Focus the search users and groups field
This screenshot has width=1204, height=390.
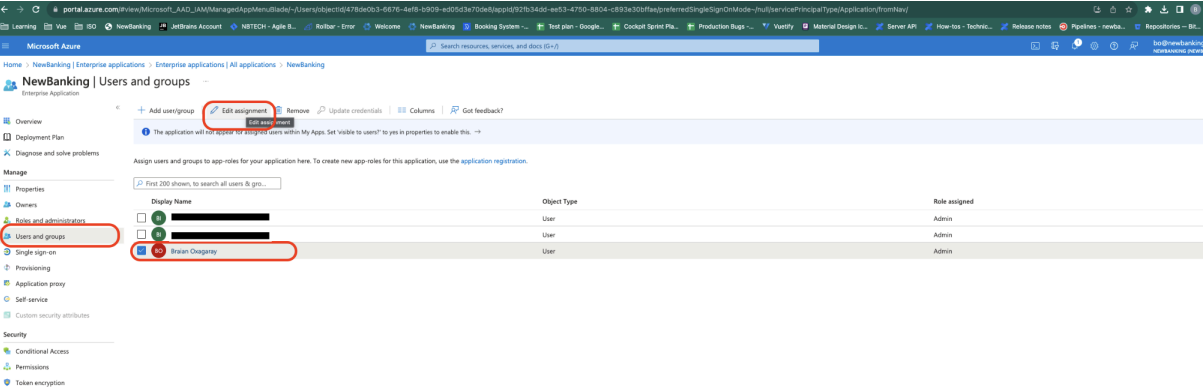(207, 184)
